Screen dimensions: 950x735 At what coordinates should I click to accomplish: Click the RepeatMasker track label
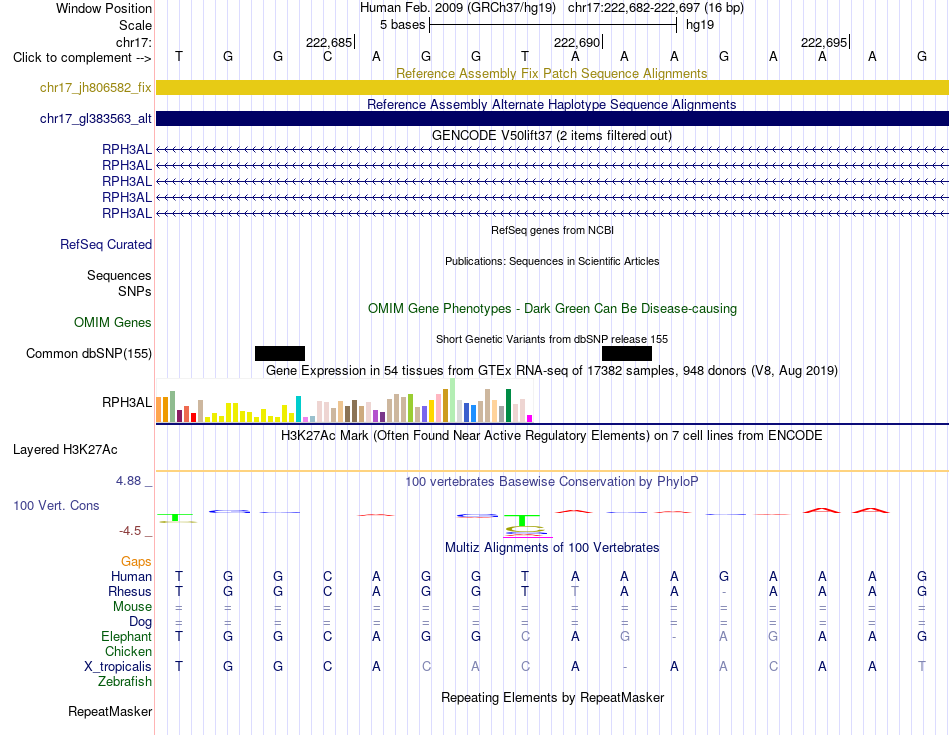(110, 711)
